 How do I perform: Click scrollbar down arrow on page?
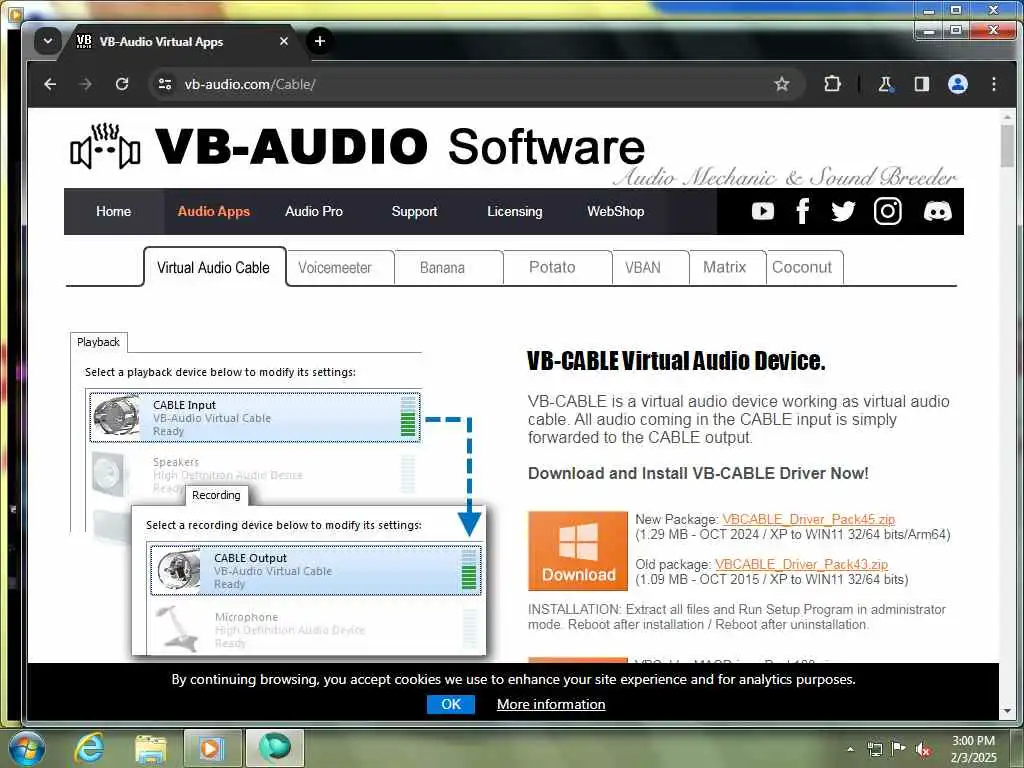[x=1007, y=711]
